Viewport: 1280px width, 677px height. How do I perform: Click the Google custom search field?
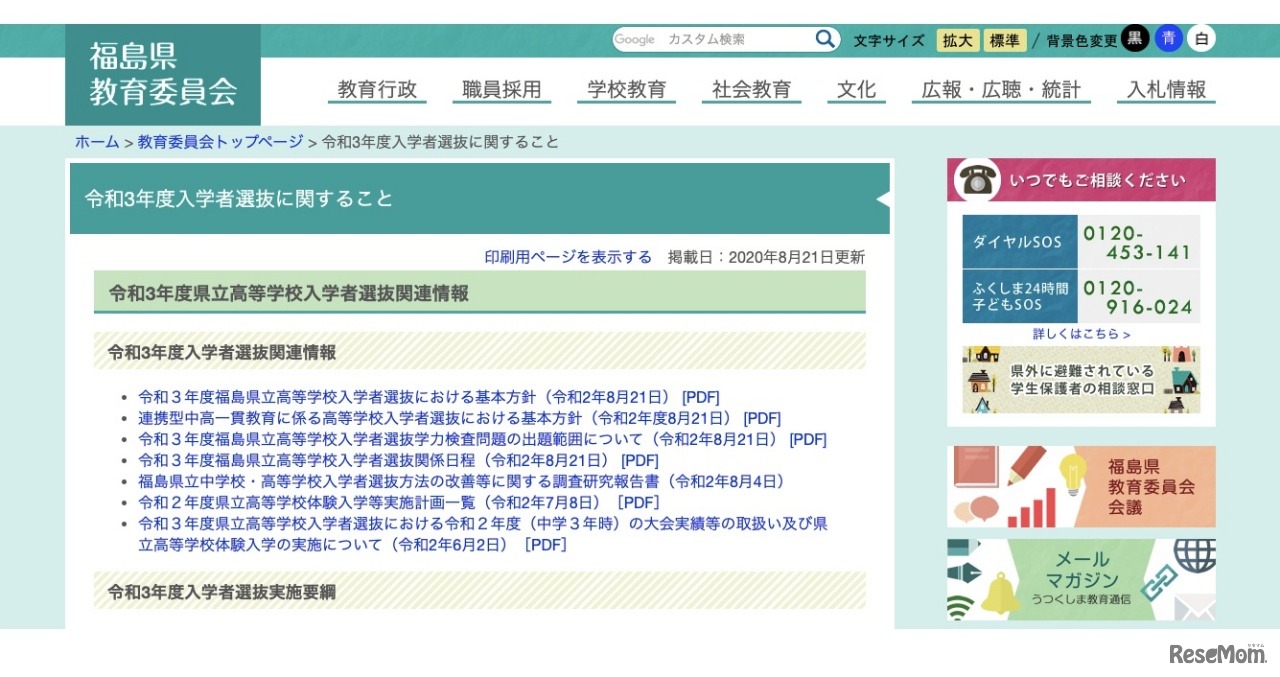(713, 39)
